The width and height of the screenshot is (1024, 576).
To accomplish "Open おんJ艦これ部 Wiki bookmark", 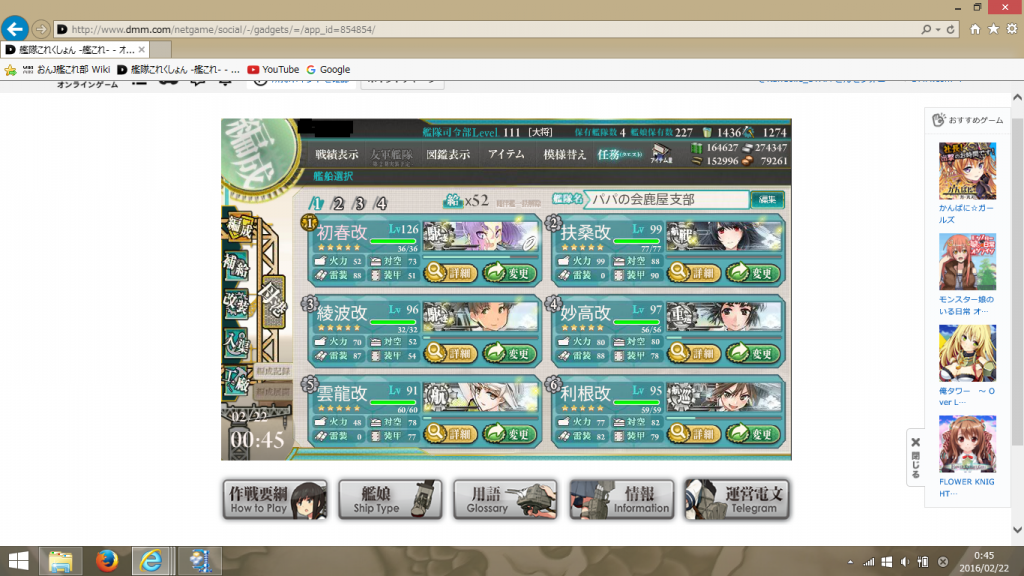I will 66,70.
